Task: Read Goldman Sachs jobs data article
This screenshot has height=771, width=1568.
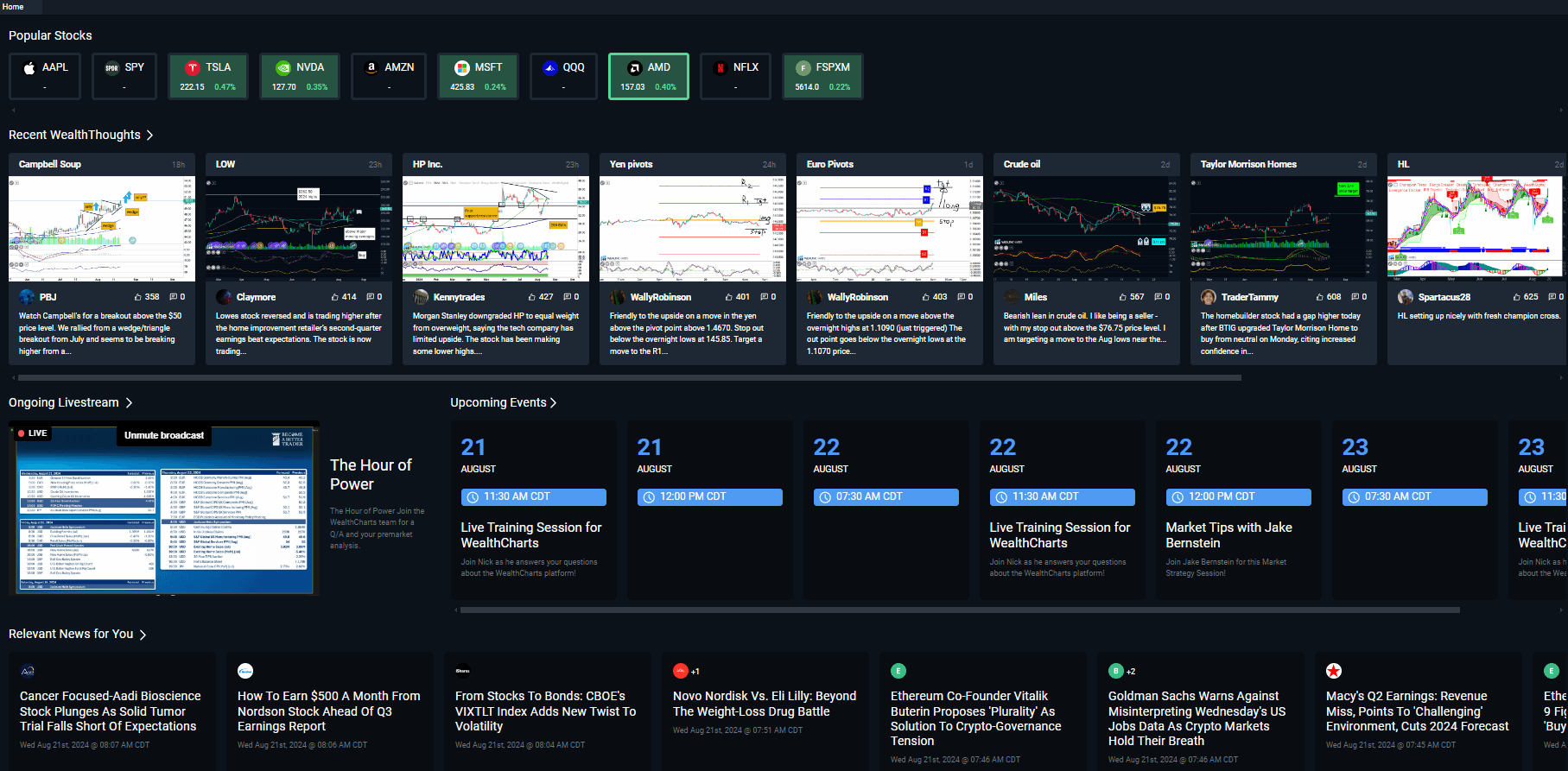Action: tap(1197, 718)
